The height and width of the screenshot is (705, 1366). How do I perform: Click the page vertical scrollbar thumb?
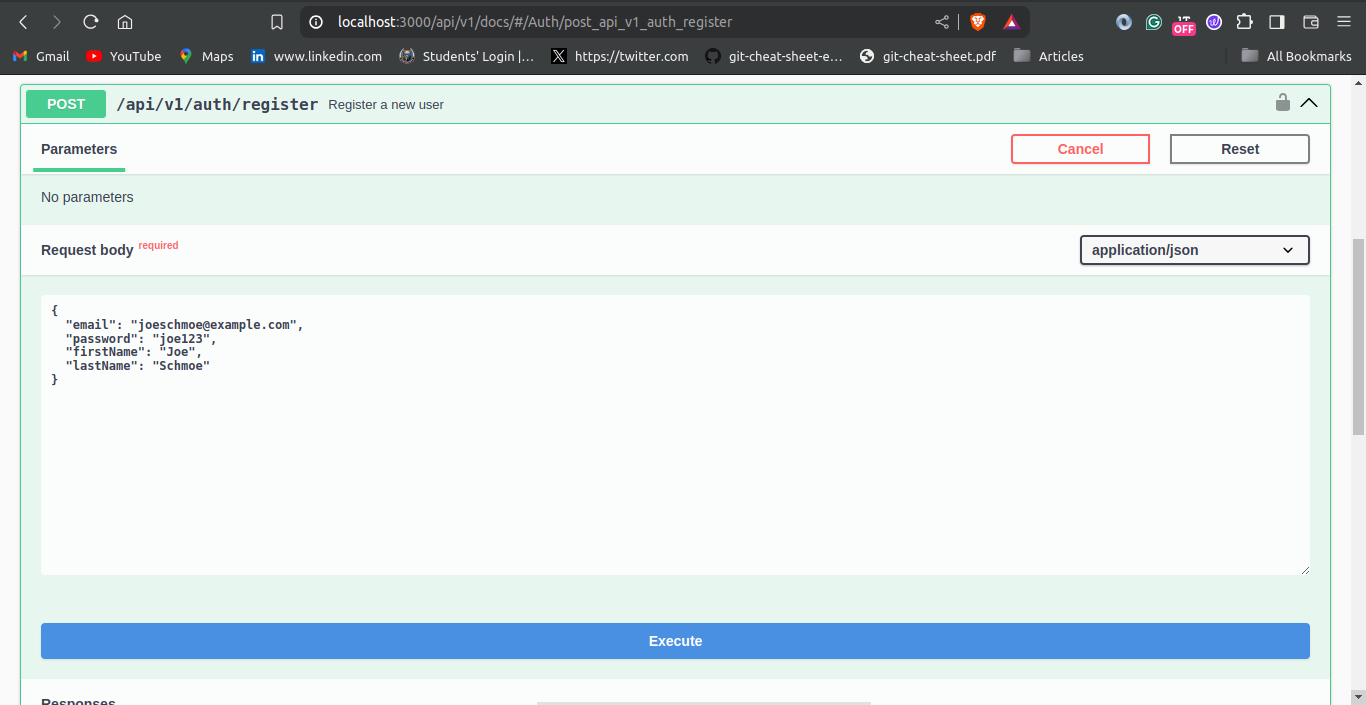point(1358,337)
